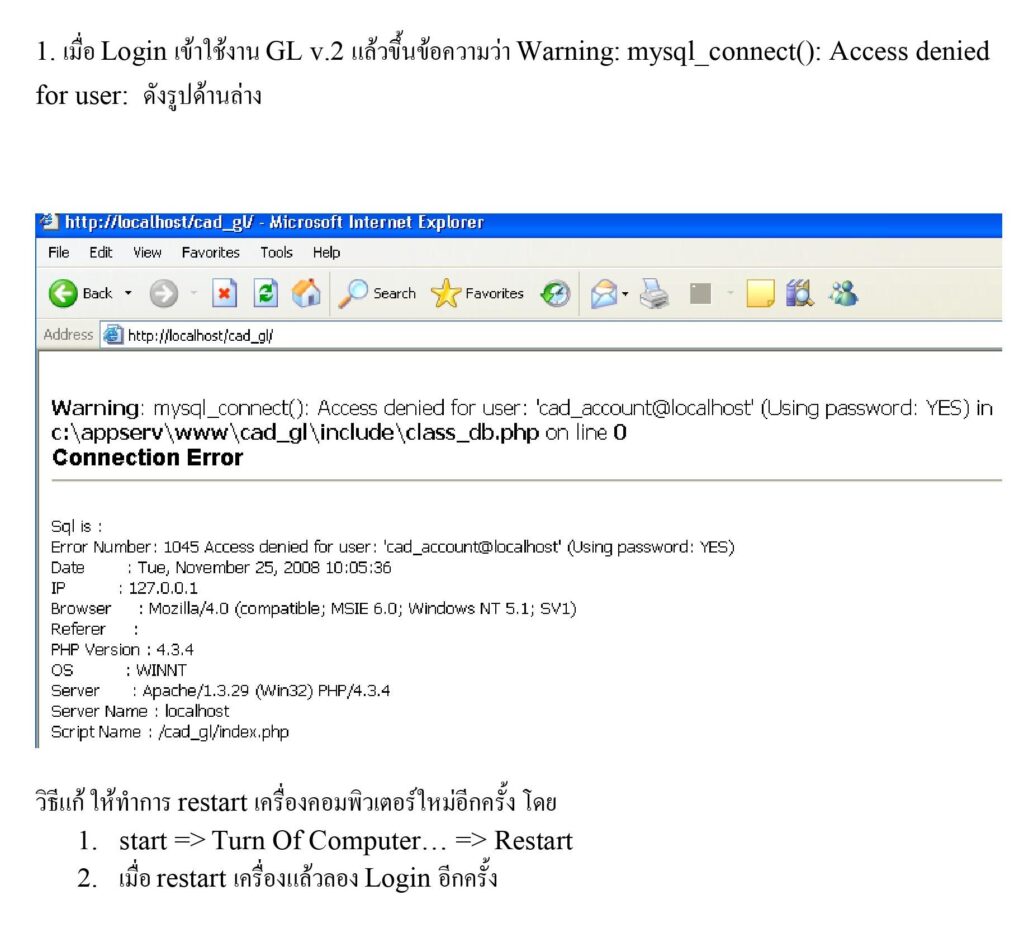Image resolution: width=1024 pixels, height=952 pixels.
Task: Click the Research books icon
Action: click(x=799, y=293)
